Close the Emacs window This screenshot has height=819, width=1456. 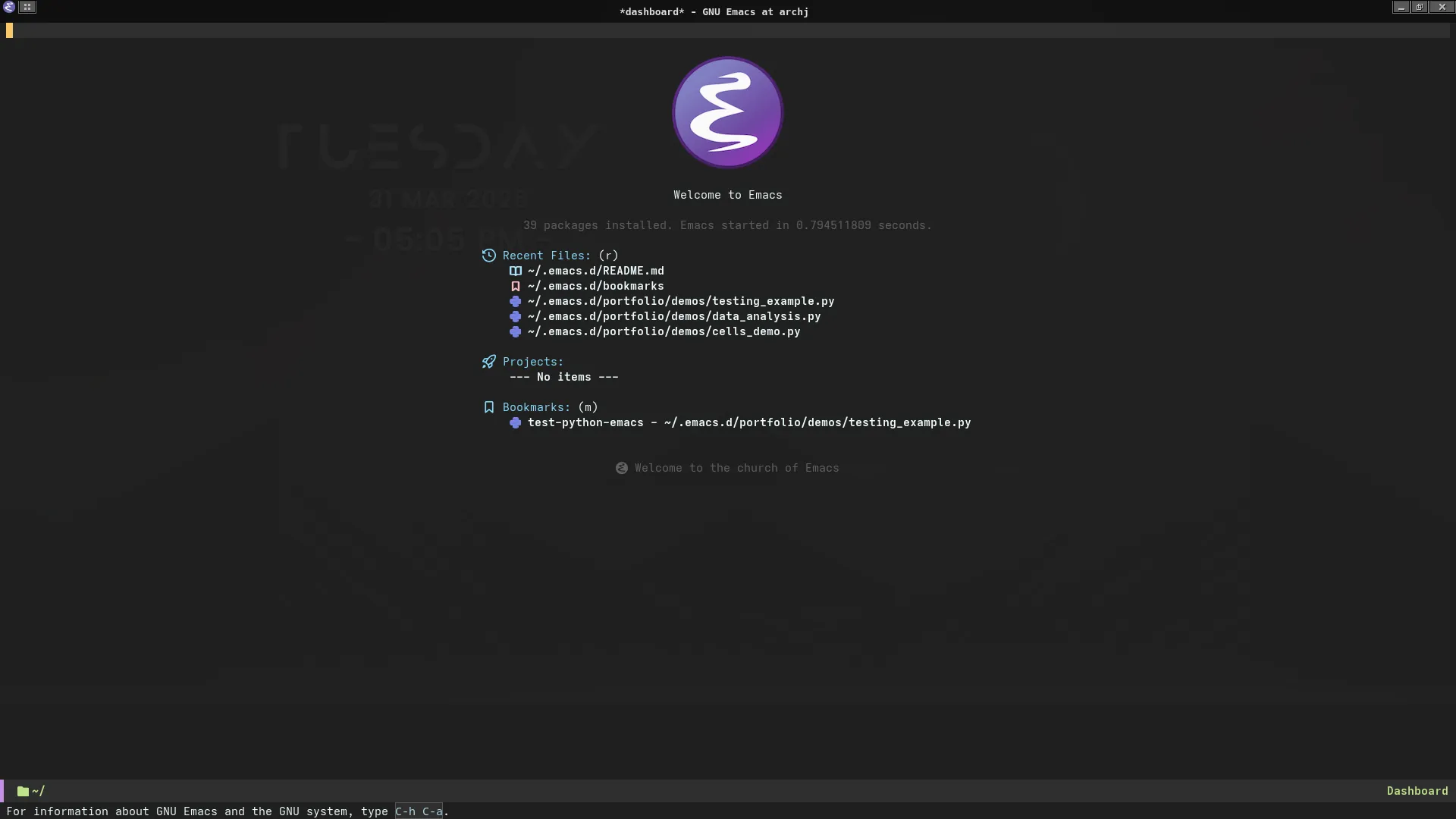1442,7
